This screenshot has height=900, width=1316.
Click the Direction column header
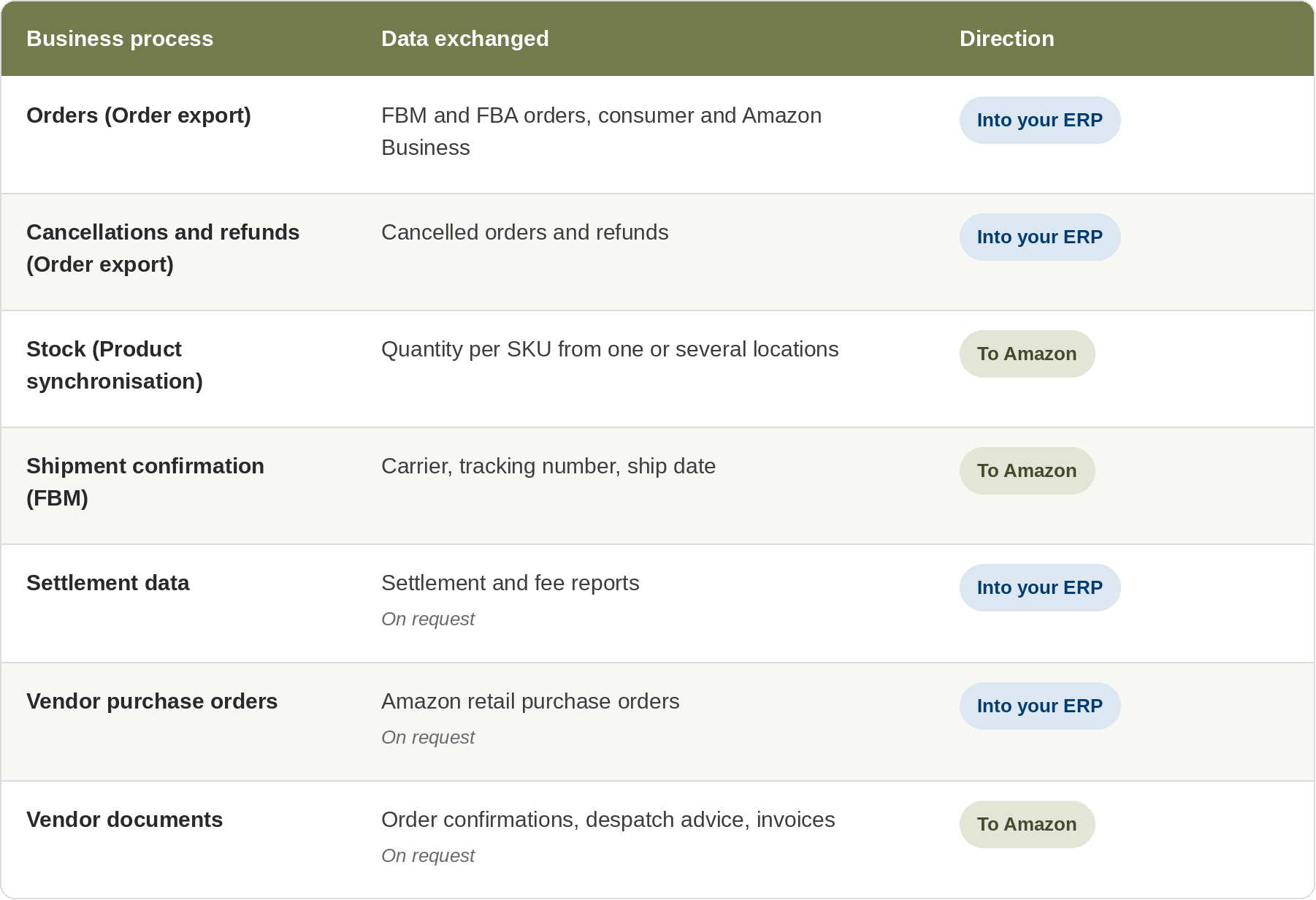[1006, 39]
